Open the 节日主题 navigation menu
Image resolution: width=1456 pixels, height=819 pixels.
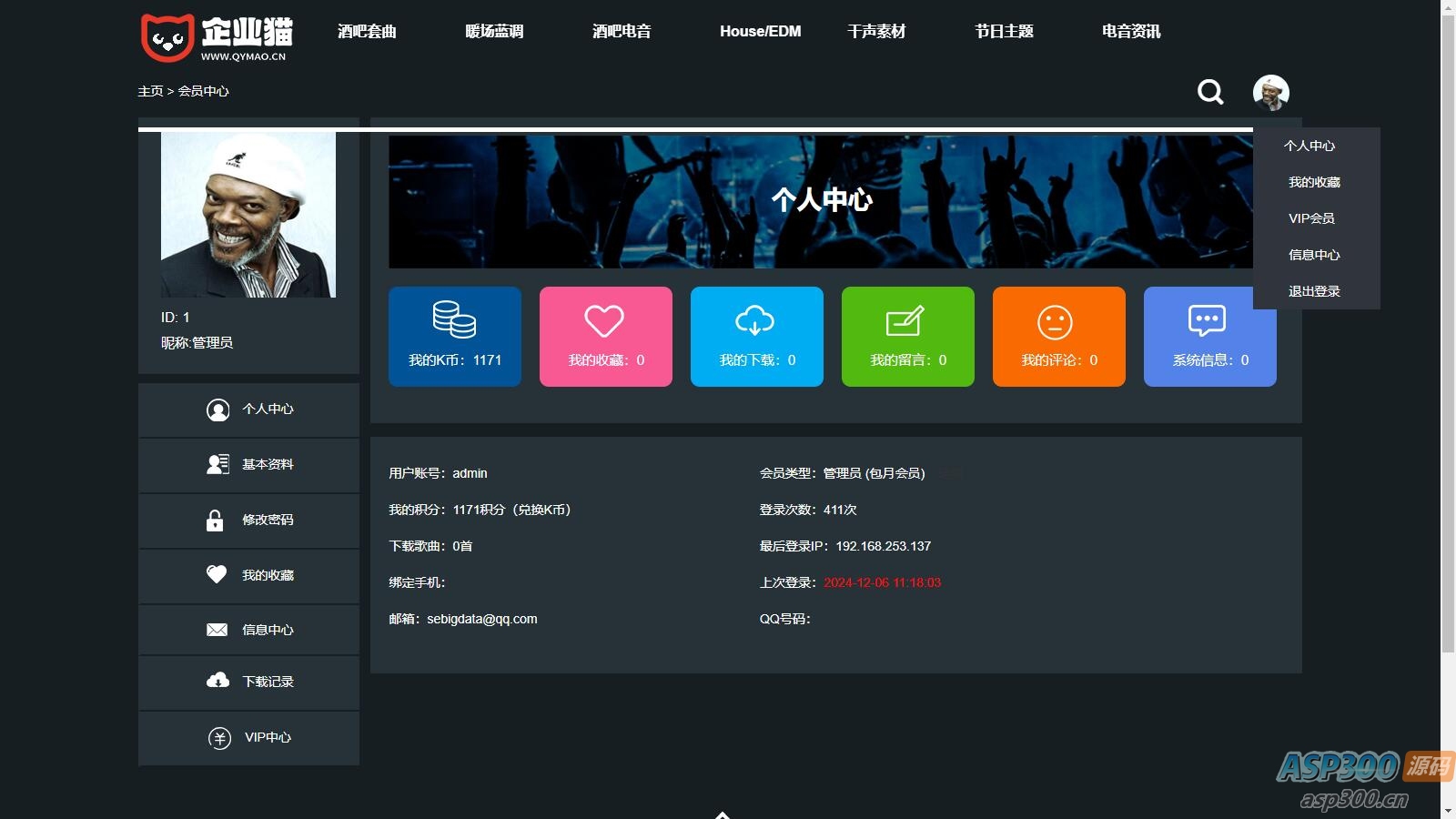(1003, 30)
